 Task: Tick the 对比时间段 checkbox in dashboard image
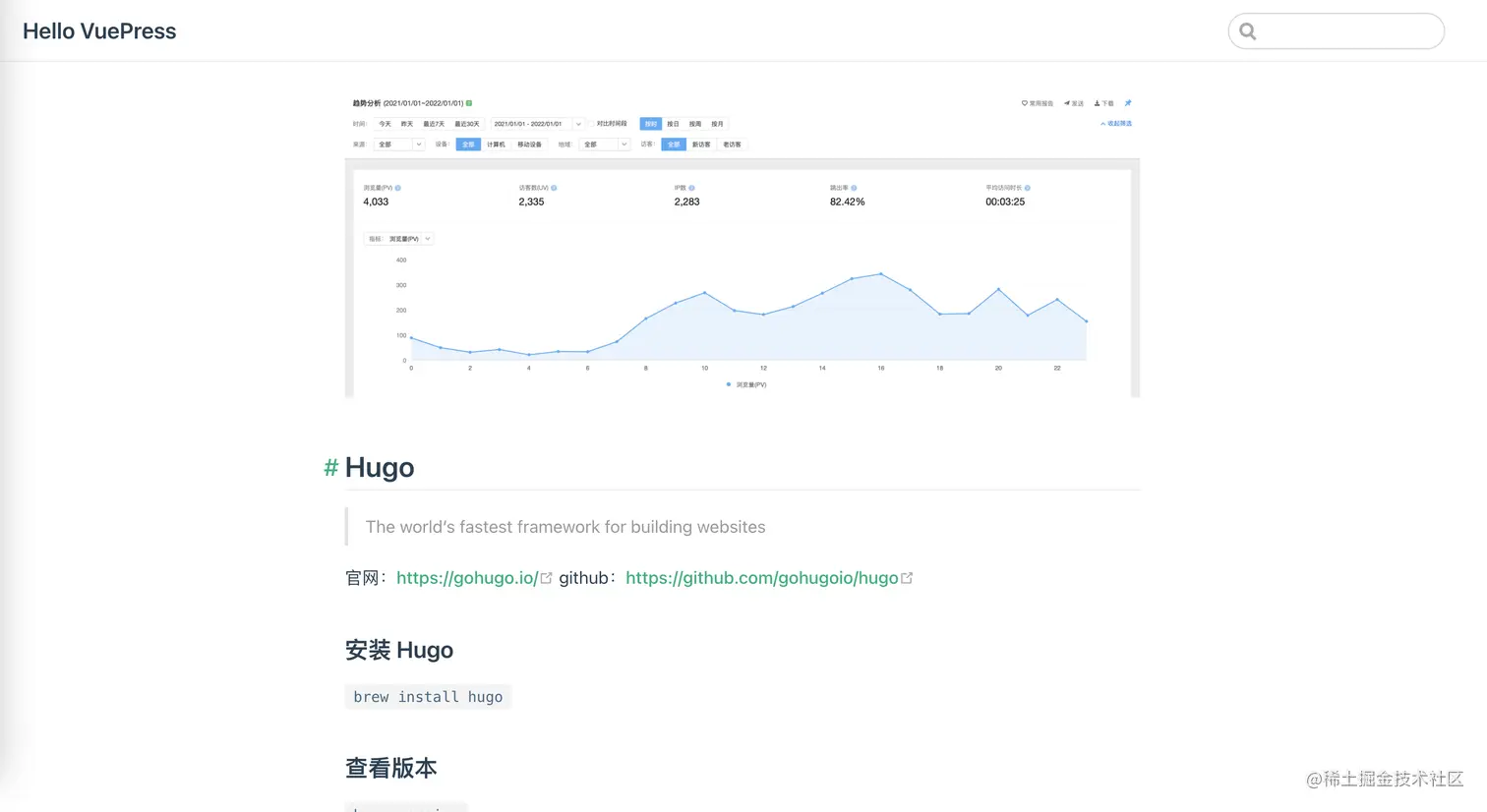(x=592, y=124)
